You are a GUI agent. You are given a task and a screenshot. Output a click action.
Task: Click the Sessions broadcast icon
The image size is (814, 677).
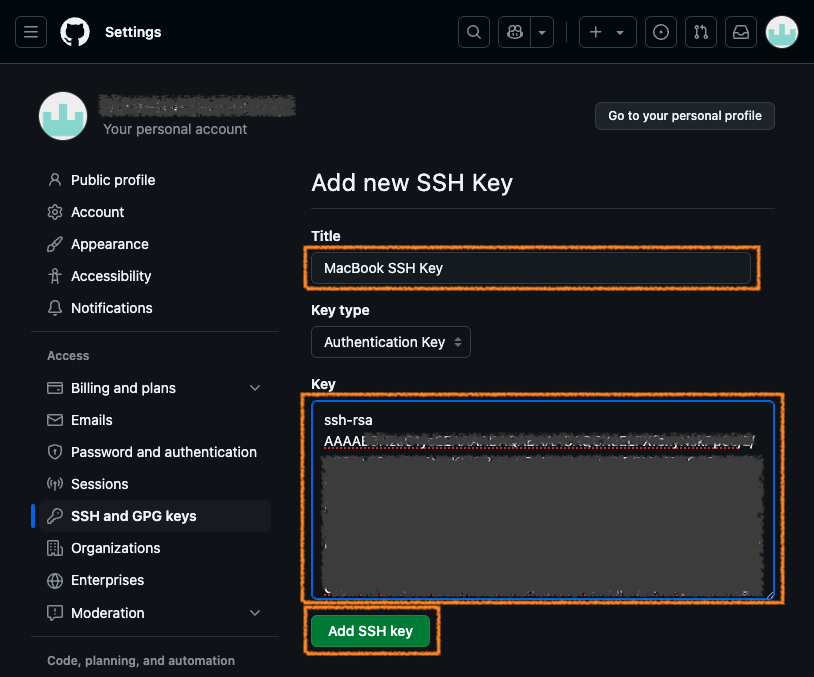point(55,484)
